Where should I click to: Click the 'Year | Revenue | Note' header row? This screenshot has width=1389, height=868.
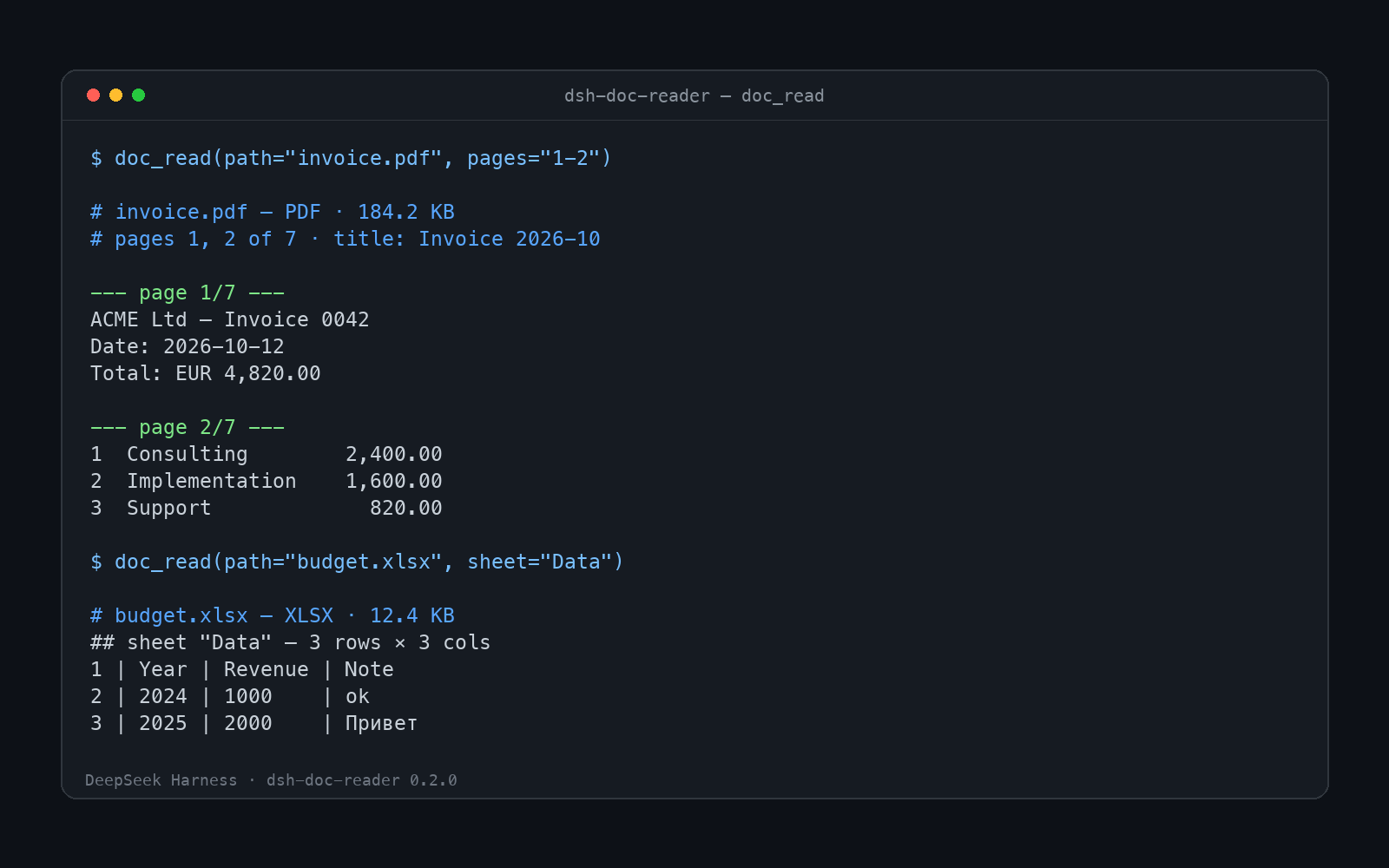click(242, 669)
